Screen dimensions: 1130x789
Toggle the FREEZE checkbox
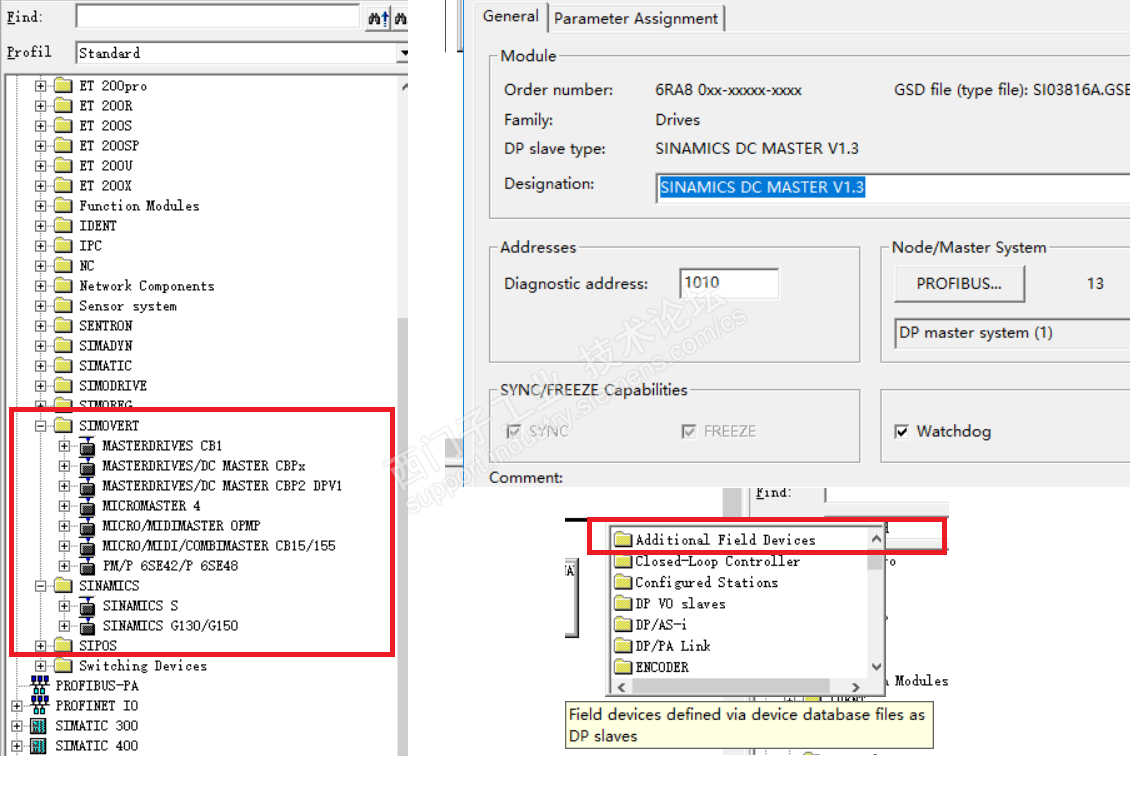coord(688,432)
